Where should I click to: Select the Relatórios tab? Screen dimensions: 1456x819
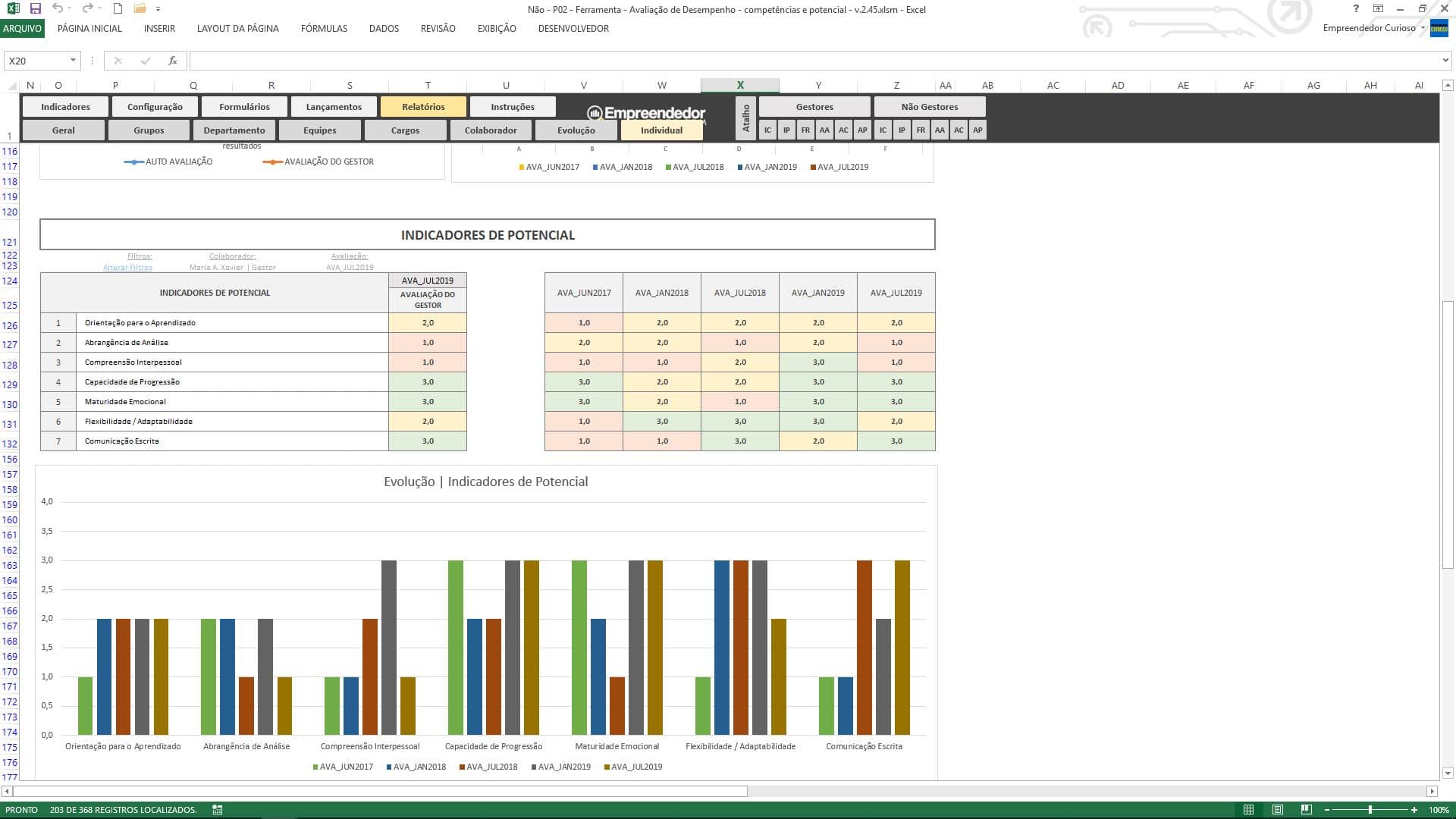(x=420, y=106)
